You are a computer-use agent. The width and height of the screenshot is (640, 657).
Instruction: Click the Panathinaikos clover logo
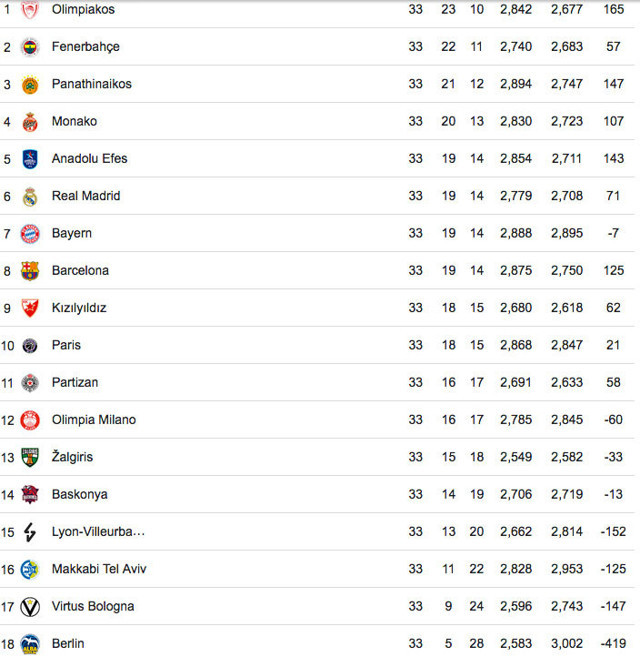point(30,84)
